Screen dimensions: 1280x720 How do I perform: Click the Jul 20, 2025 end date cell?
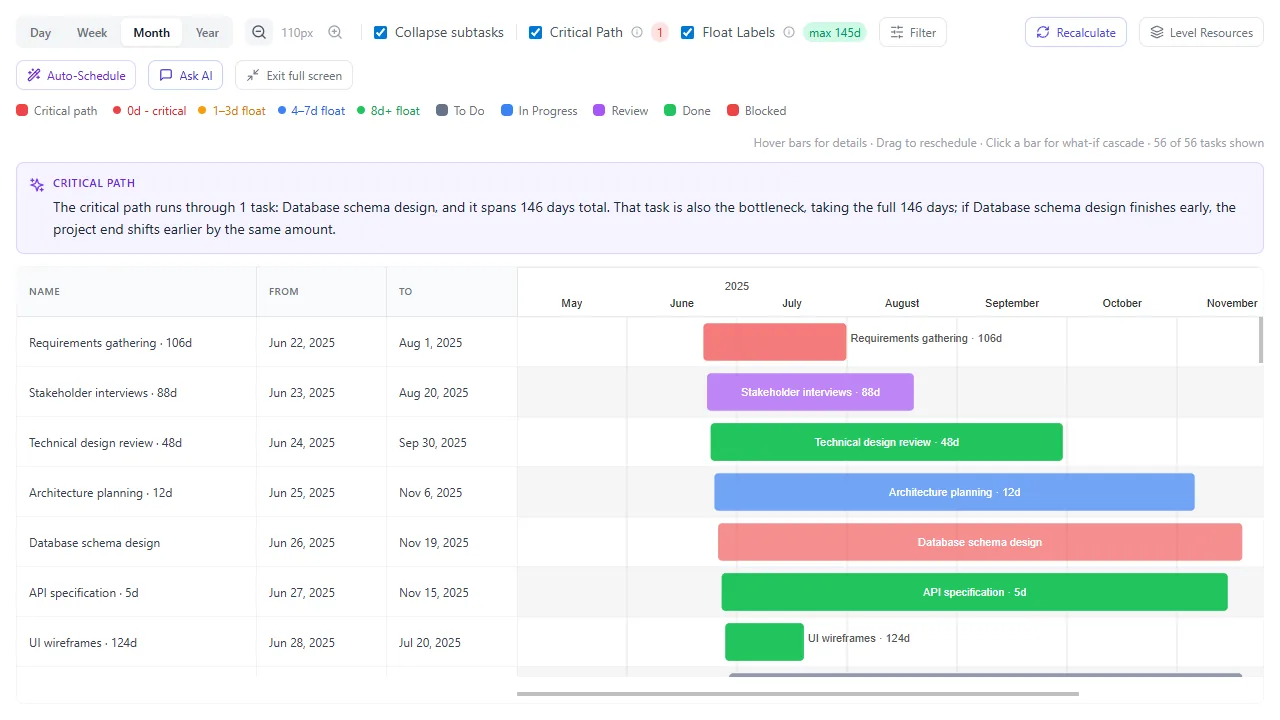pyautogui.click(x=452, y=643)
